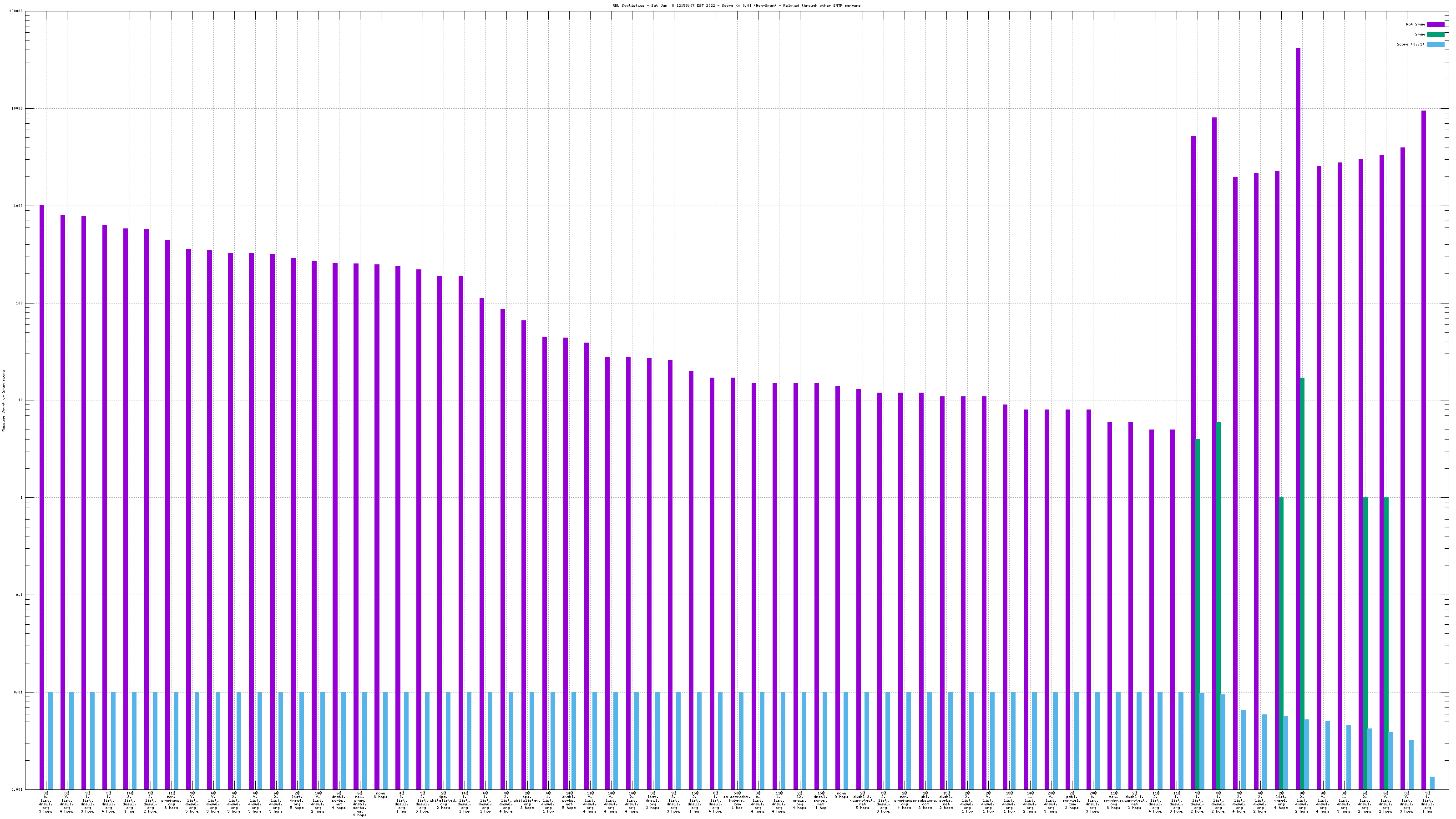
Task: Click the "none 9 hops" x-axis label
Action: (842, 795)
